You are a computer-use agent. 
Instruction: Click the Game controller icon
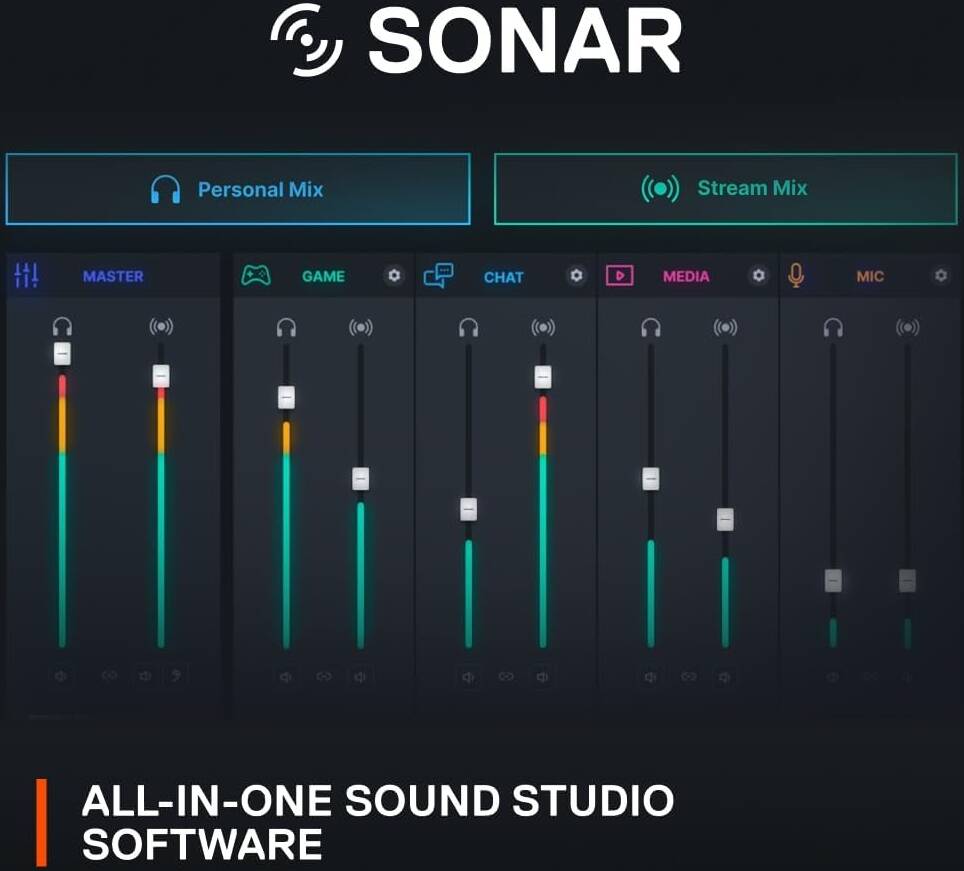(x=256, y=275)
